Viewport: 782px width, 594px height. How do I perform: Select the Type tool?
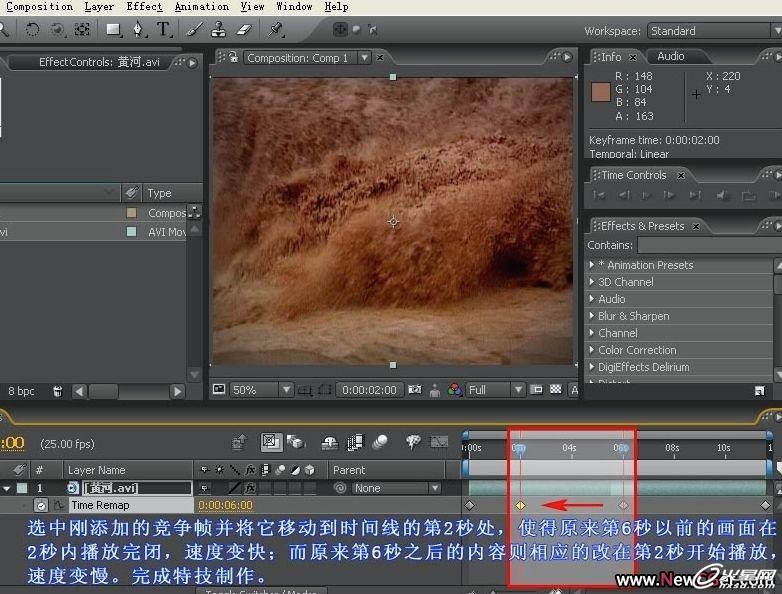[x=163, y=30]
